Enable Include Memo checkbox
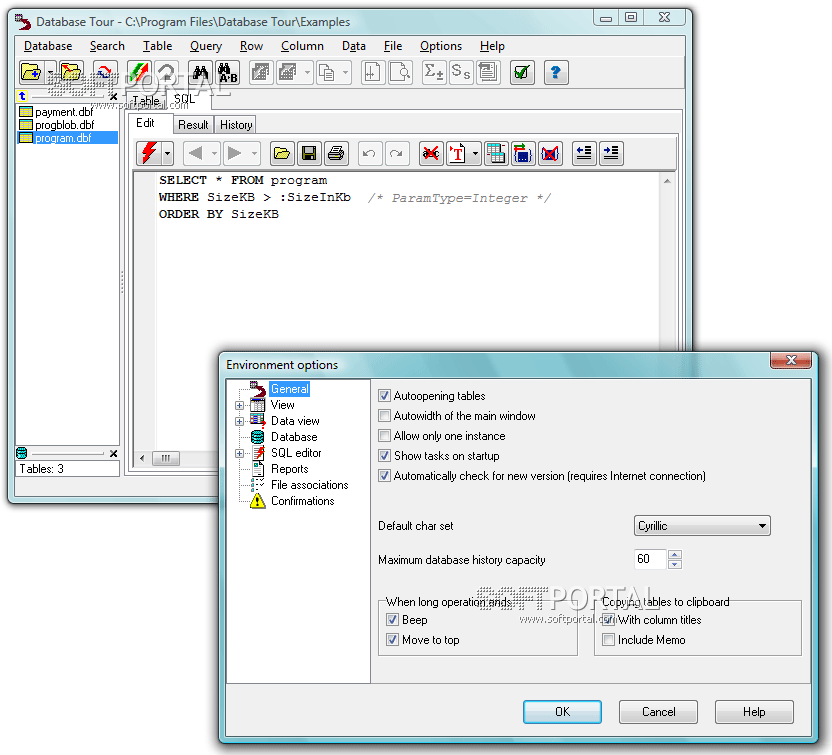Viewport: 832px width, 755px height. [x=609, y=639]
